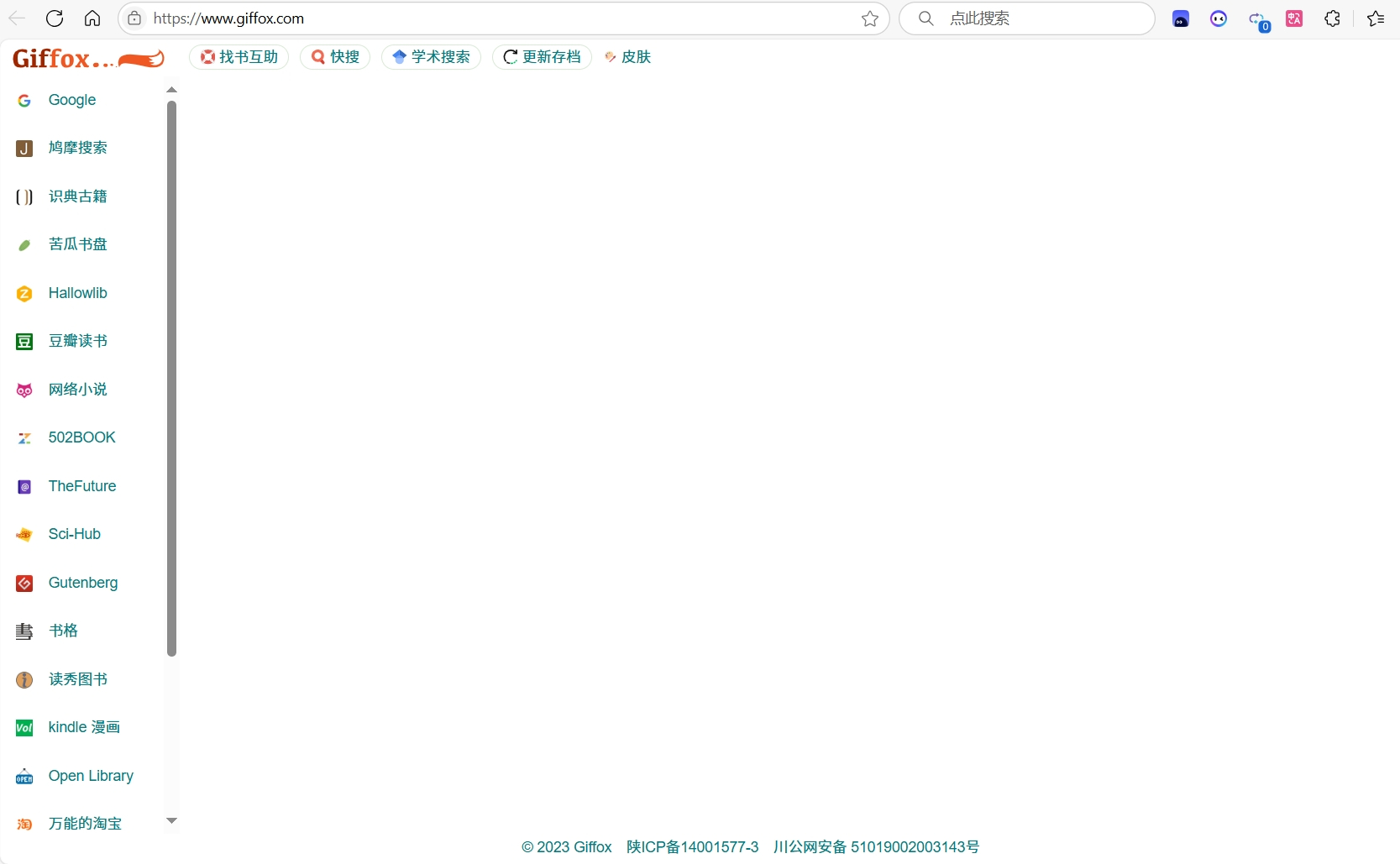Click the 网络小说 owl icon
This screenshot has width=1400, height=864.
pos(24,390)
